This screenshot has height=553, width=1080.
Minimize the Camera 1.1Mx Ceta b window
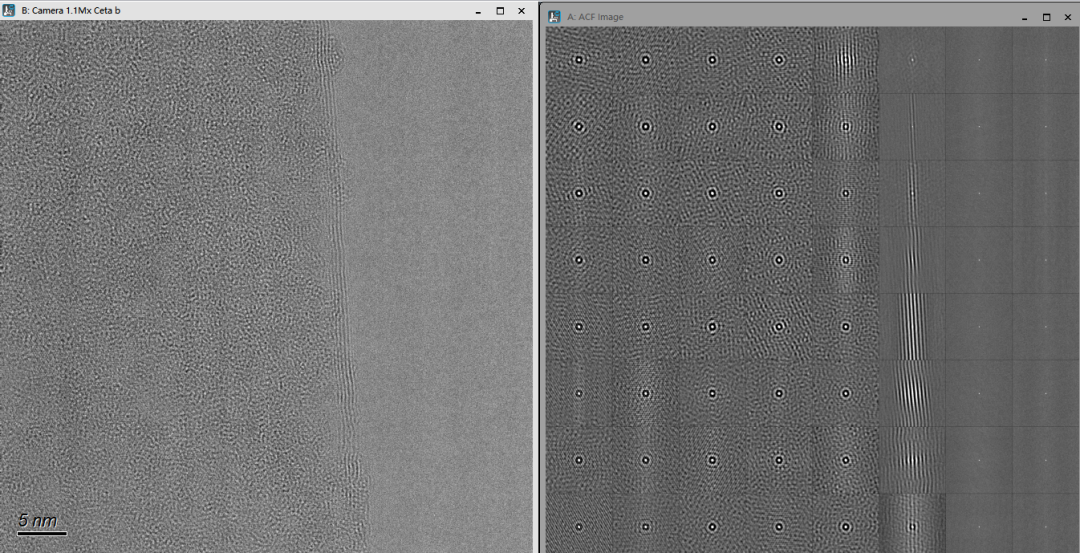coord(478,10)
